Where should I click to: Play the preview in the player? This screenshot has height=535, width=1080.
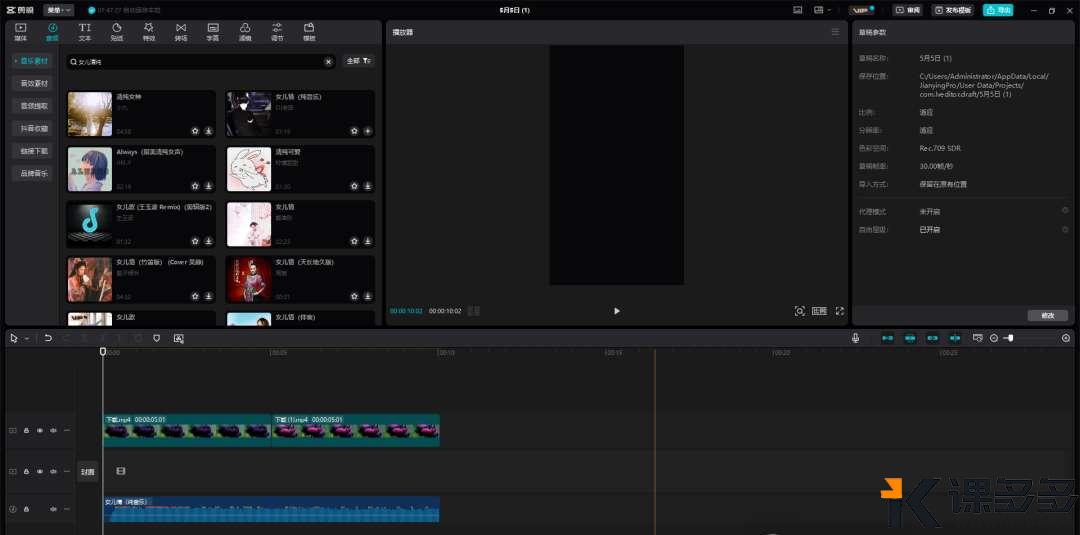616,311
